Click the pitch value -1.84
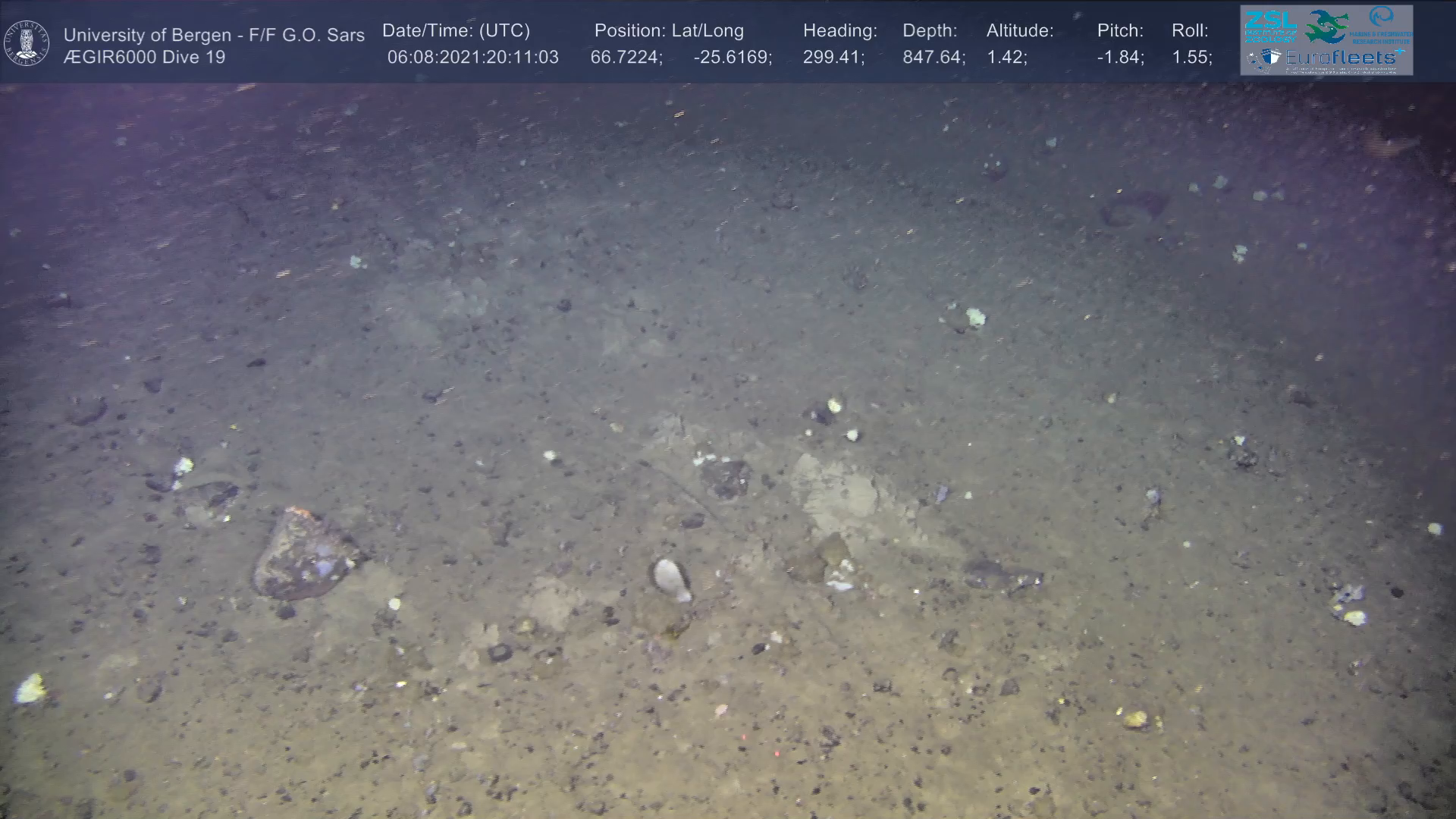This screenshot has width=1456, height=819. [1120, 58]
